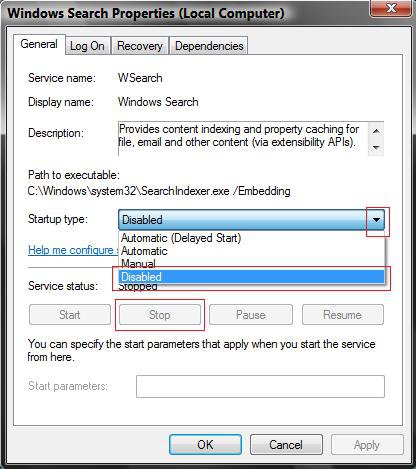Open the Recovery tab
The width and height of the screenshot is (416, 469).
[140, 46]
